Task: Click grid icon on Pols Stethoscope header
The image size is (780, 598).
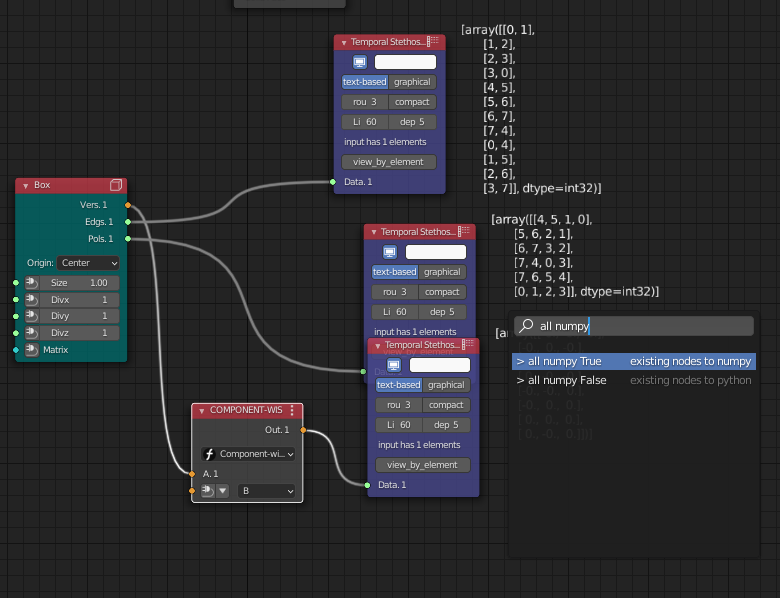Action: tap(463, 231)
